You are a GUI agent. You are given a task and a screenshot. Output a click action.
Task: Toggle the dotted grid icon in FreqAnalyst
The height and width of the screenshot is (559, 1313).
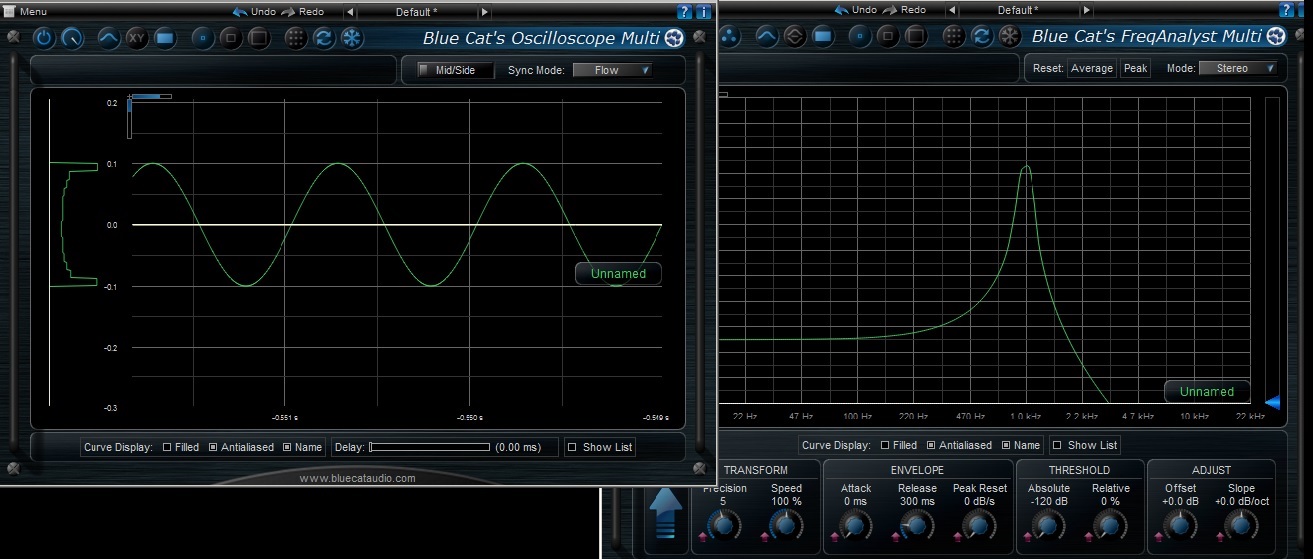click(954, 37)
